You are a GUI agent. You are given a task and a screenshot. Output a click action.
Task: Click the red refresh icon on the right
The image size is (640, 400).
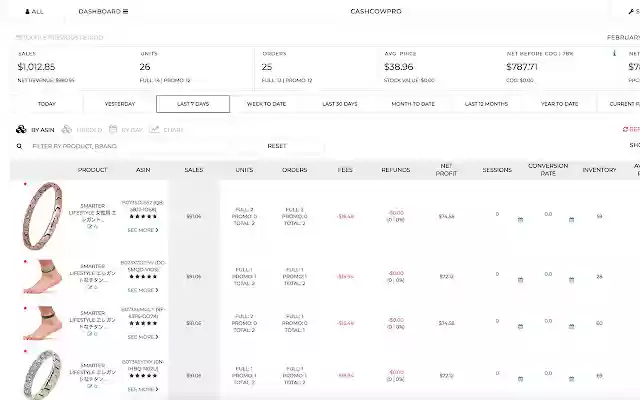coord(625,129)
